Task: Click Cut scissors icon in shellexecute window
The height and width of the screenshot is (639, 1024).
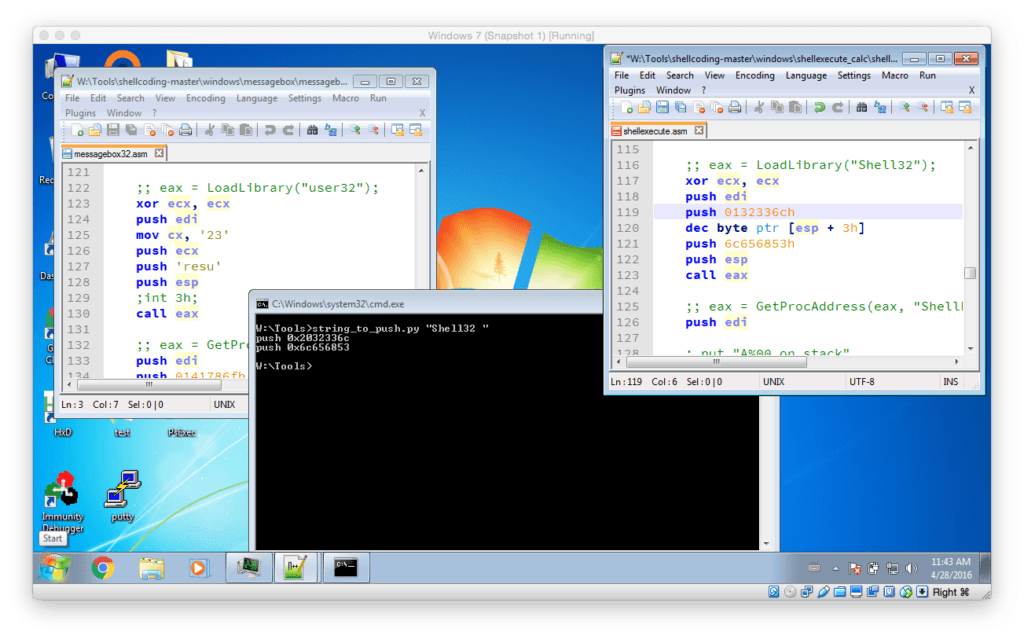Action: 758,108
